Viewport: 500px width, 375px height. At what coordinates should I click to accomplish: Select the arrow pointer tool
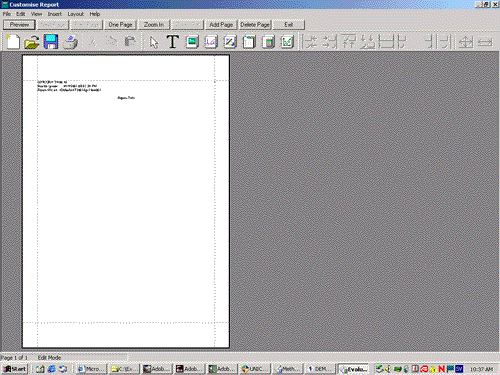(154, 42)
